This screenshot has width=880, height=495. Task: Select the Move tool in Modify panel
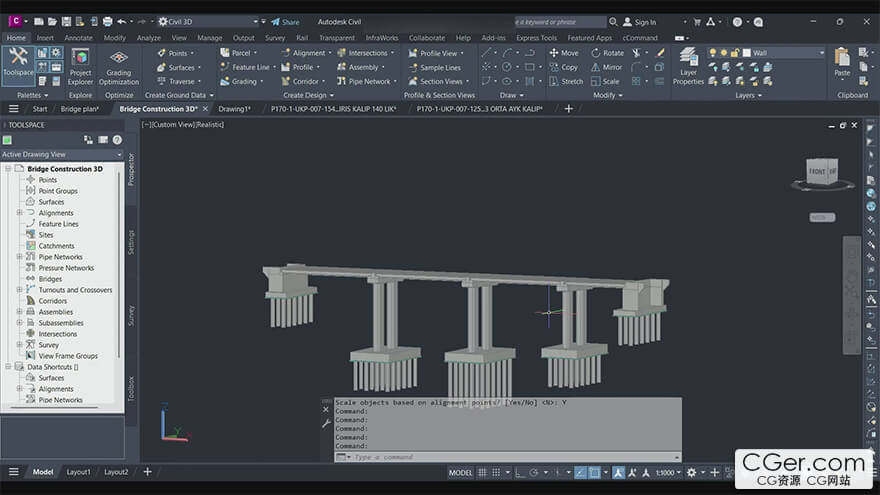(x=563, y=53)
